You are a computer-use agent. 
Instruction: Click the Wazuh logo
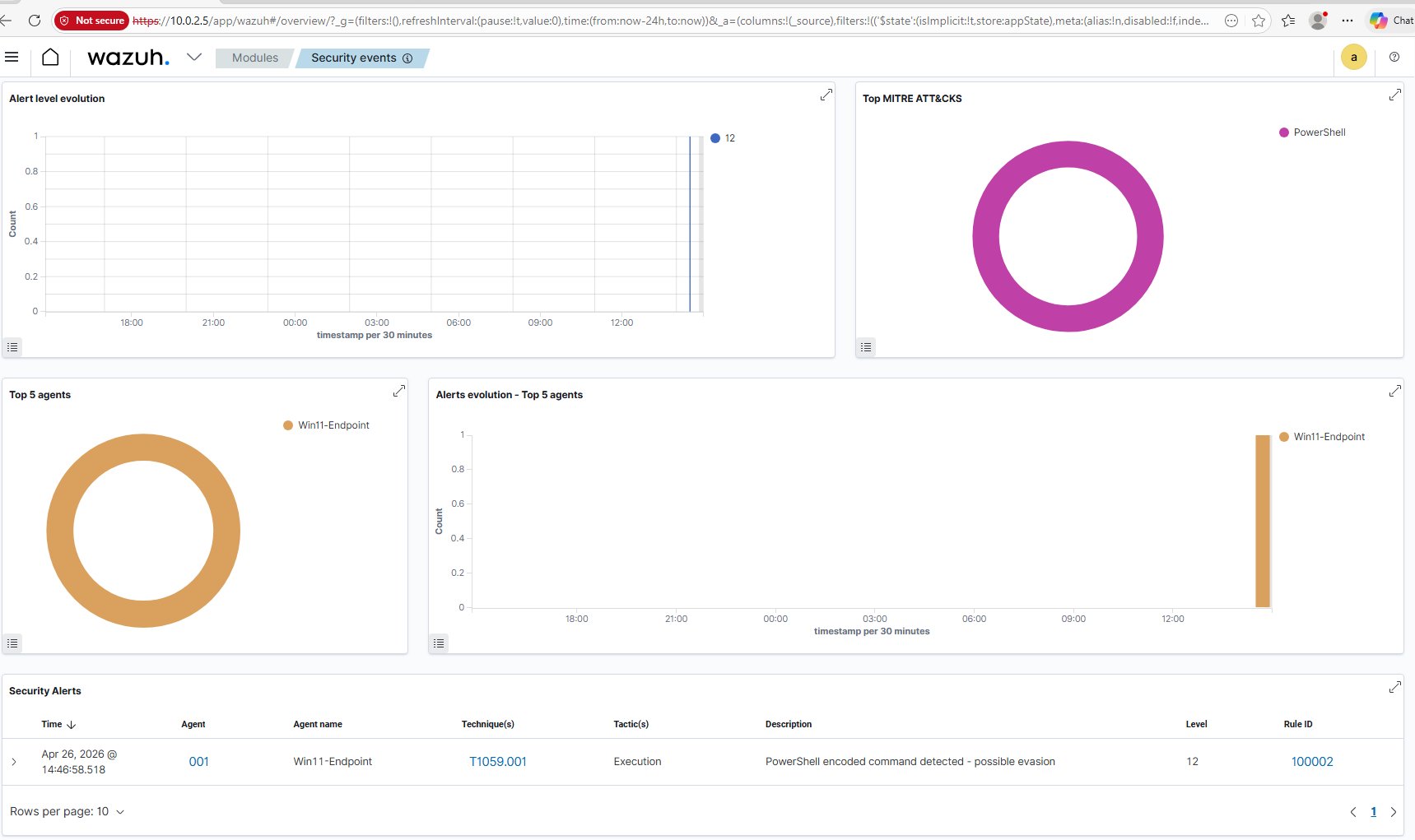point(128,58)
